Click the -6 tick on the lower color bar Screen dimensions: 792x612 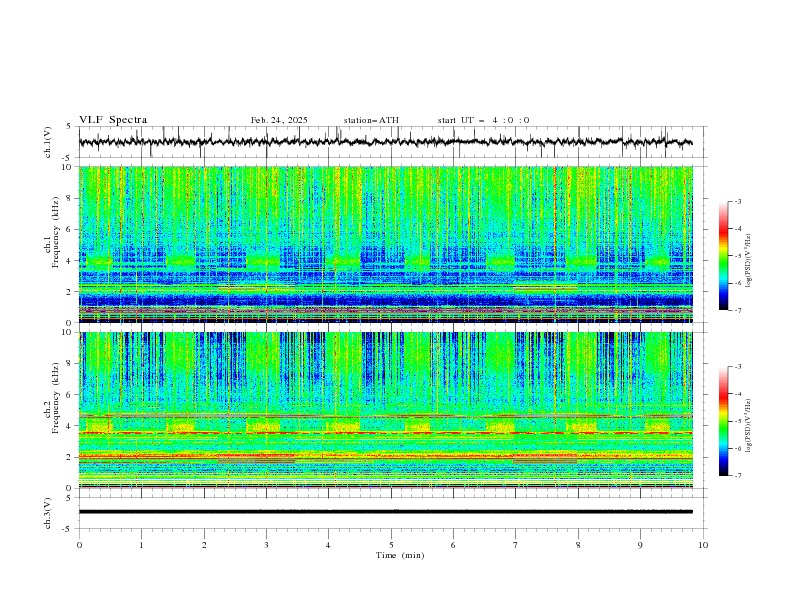click(737, 448)
